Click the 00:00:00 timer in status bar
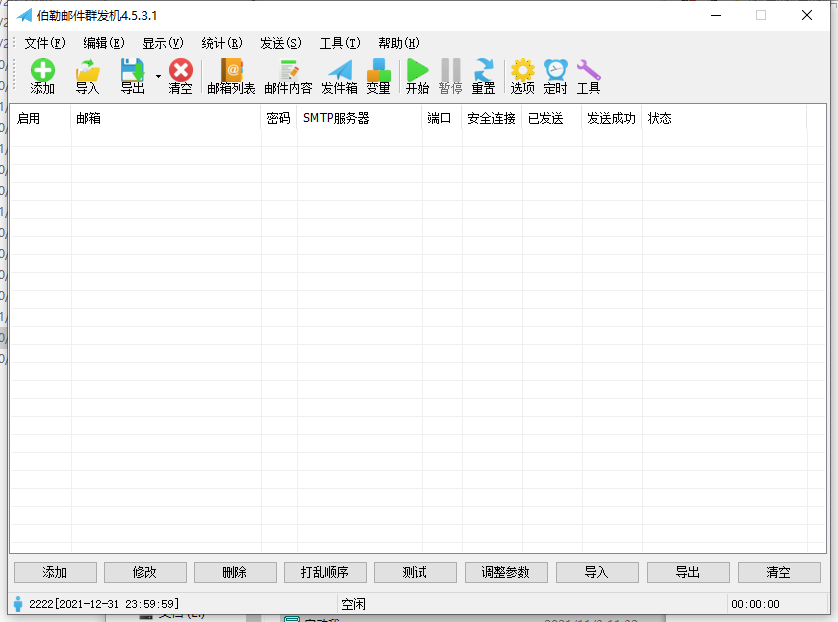838x622 pixels. pos(755,604)
